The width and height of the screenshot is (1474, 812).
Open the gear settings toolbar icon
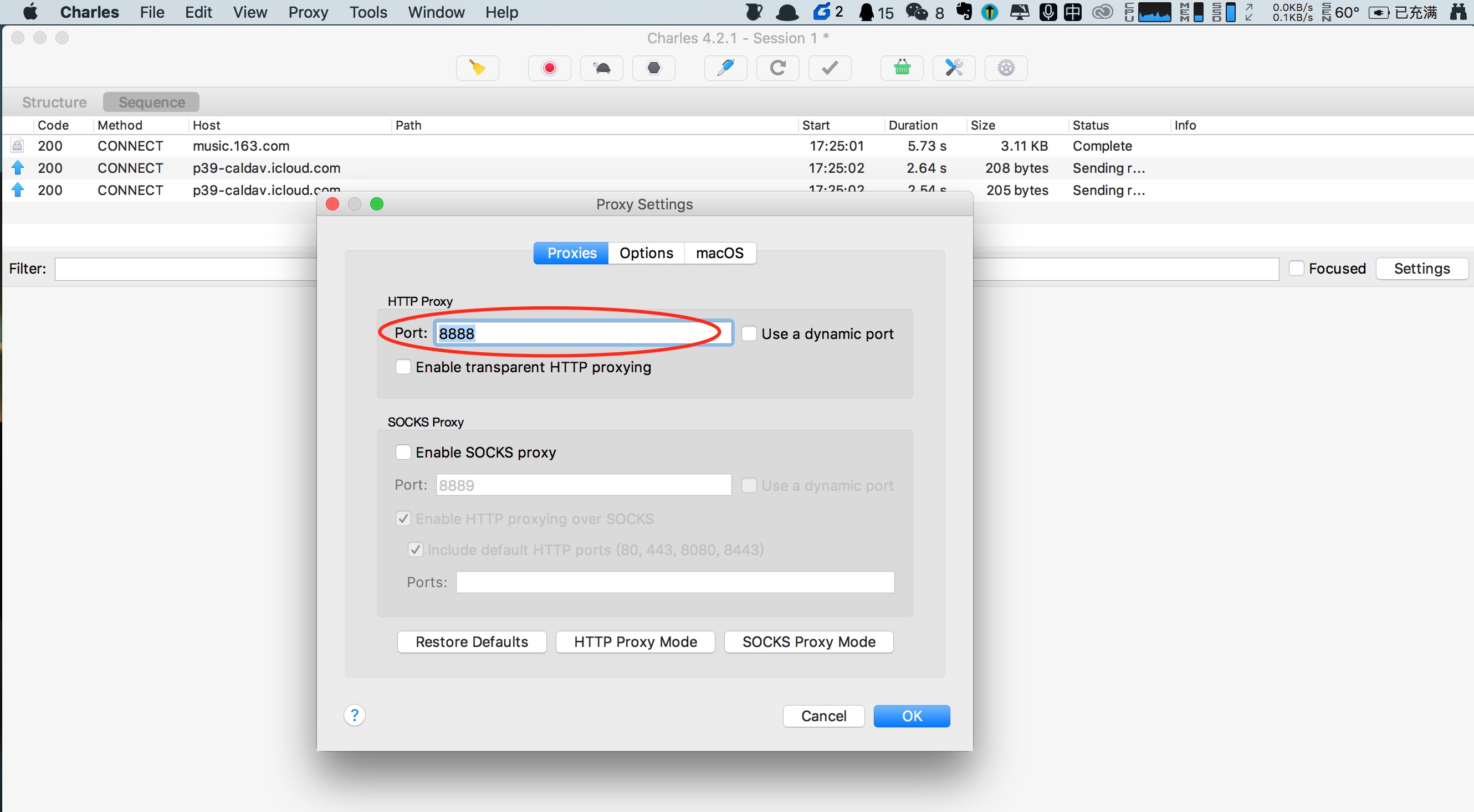click(x=1006, y=68)
